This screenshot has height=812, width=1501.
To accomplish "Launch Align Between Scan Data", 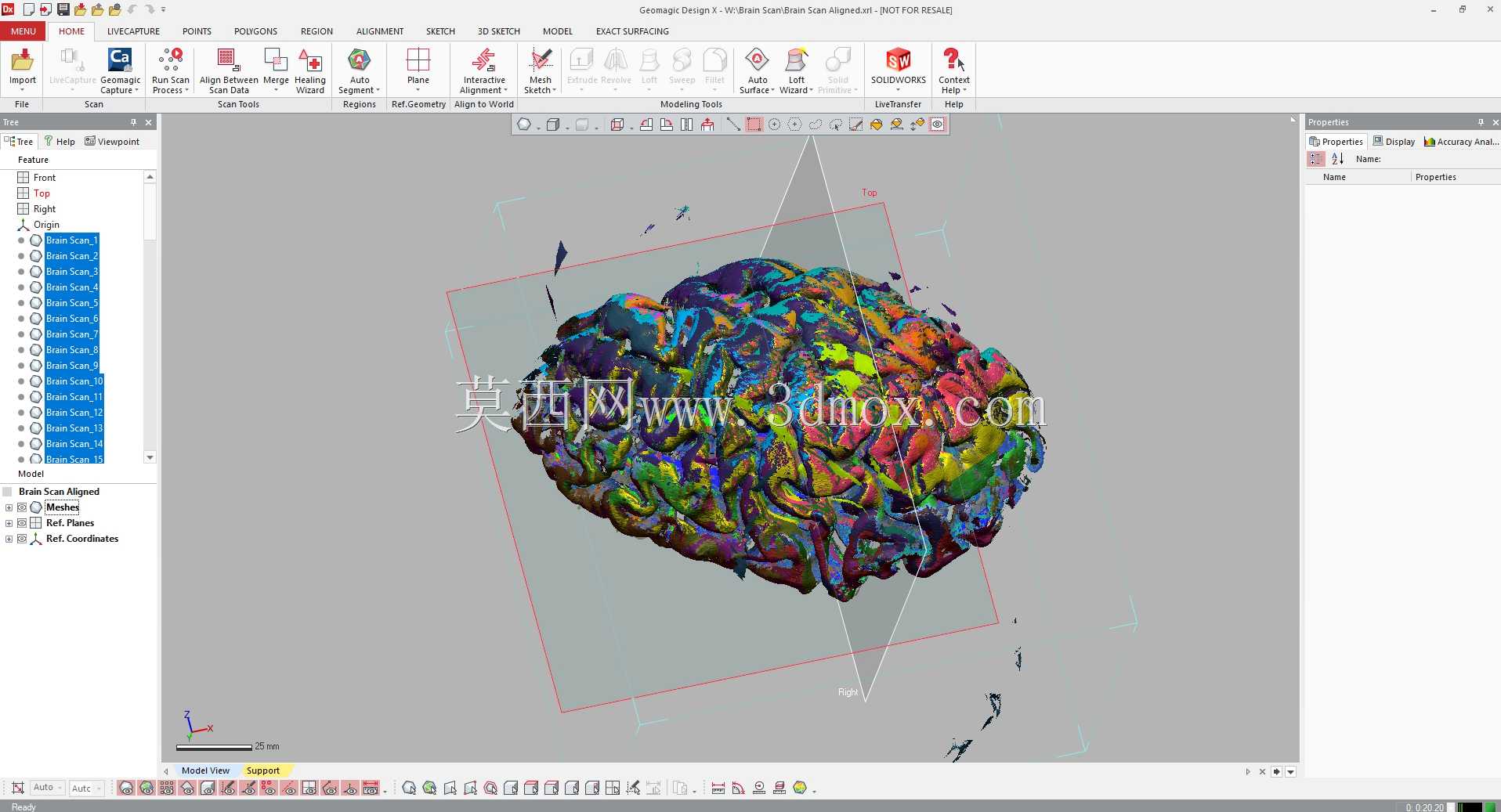I will (229, 70).
